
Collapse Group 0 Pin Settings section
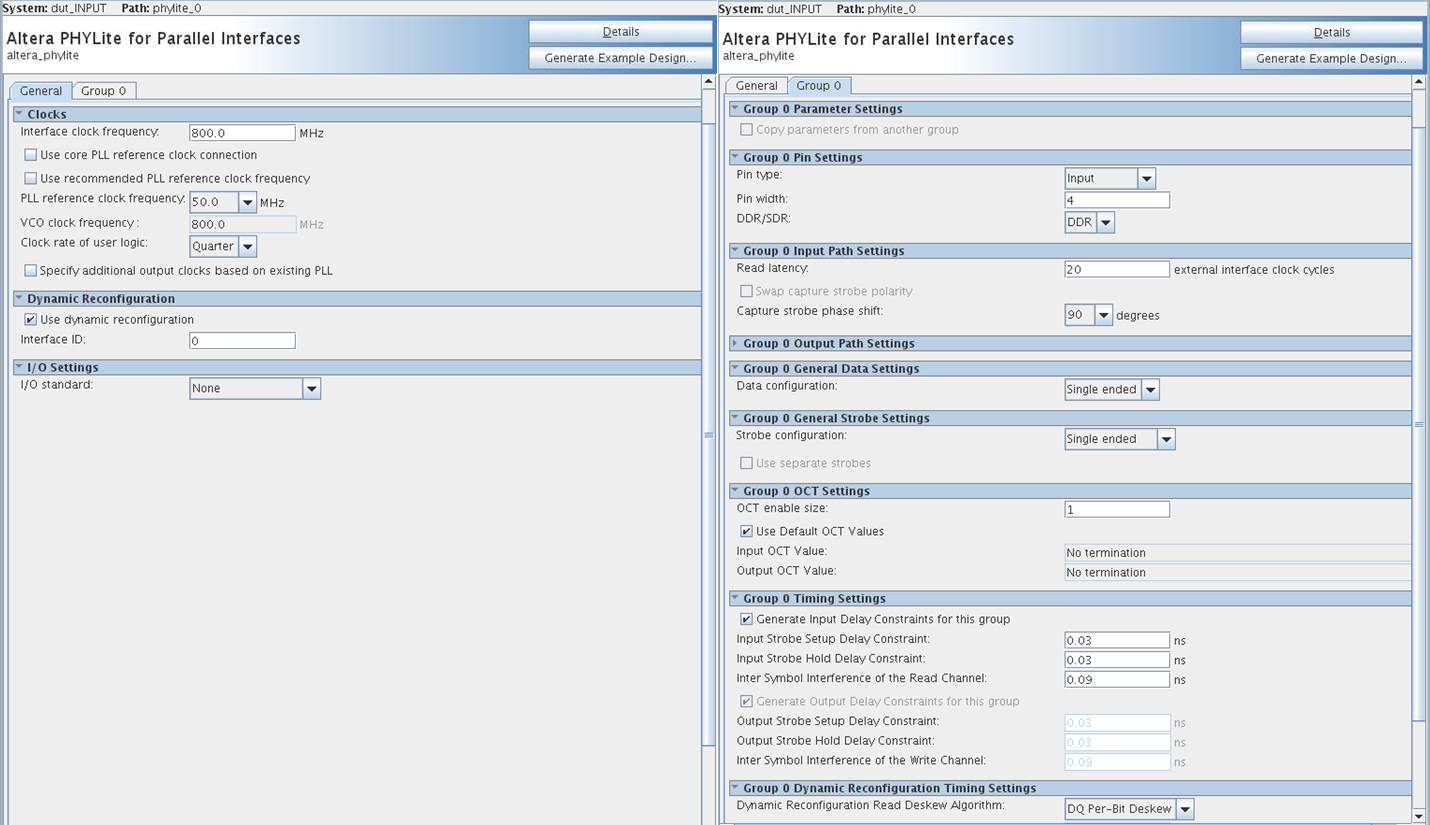[x=735, y=157]
